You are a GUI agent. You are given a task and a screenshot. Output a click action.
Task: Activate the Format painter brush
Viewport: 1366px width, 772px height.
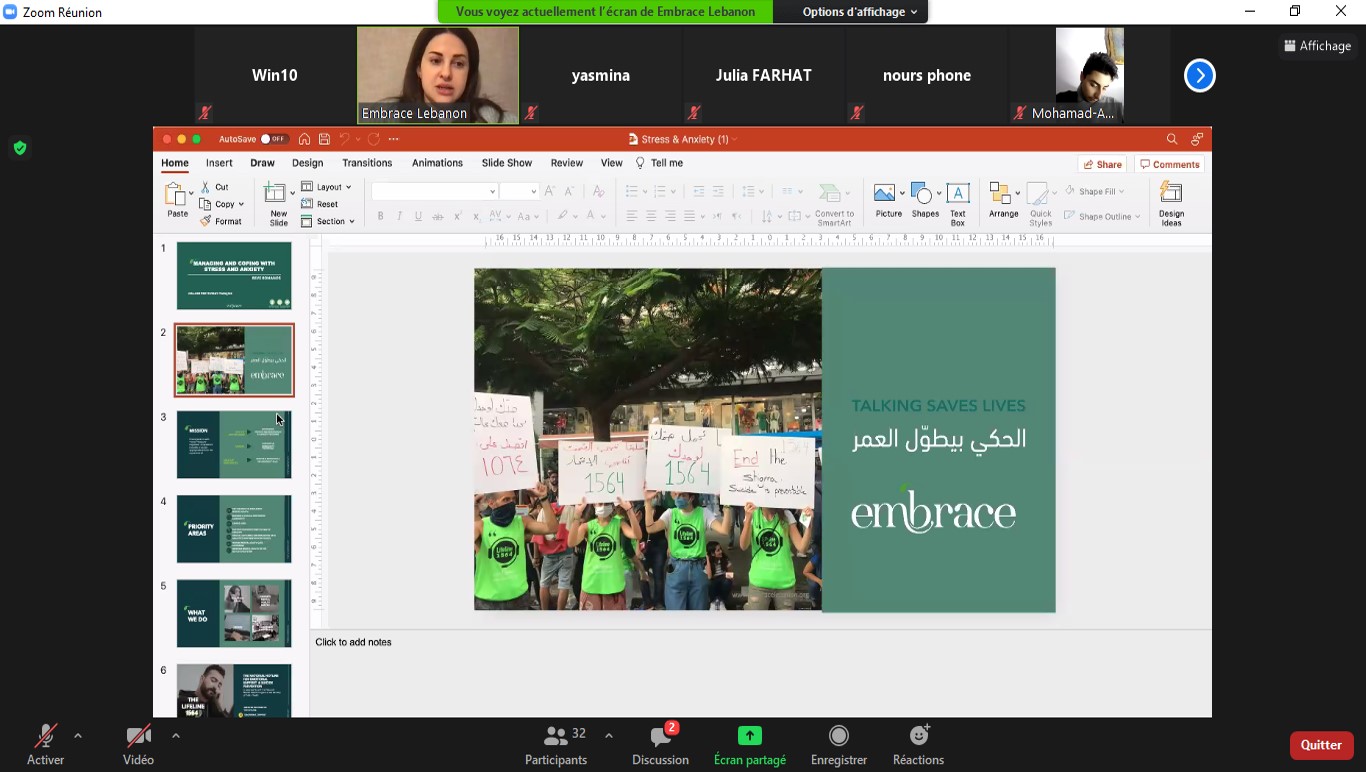click(206, 221)
